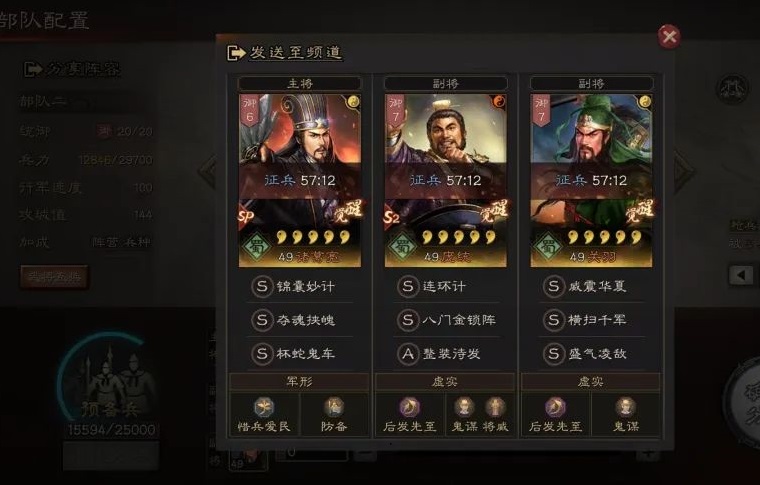Select the A-rank 整装待发 skill
Viewport: 760px width, 485px height.
point(439,354)
